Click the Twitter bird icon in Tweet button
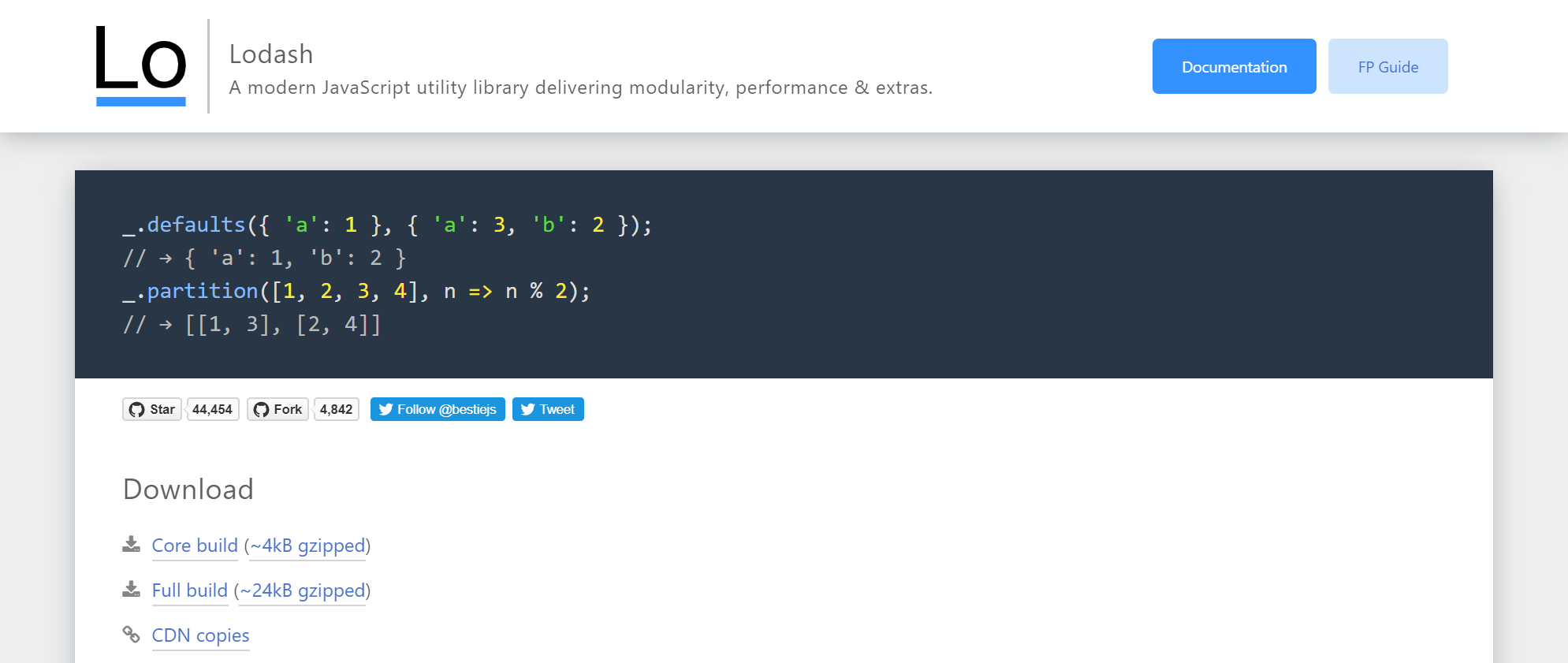1568x663 pixels. pos(528,409)
